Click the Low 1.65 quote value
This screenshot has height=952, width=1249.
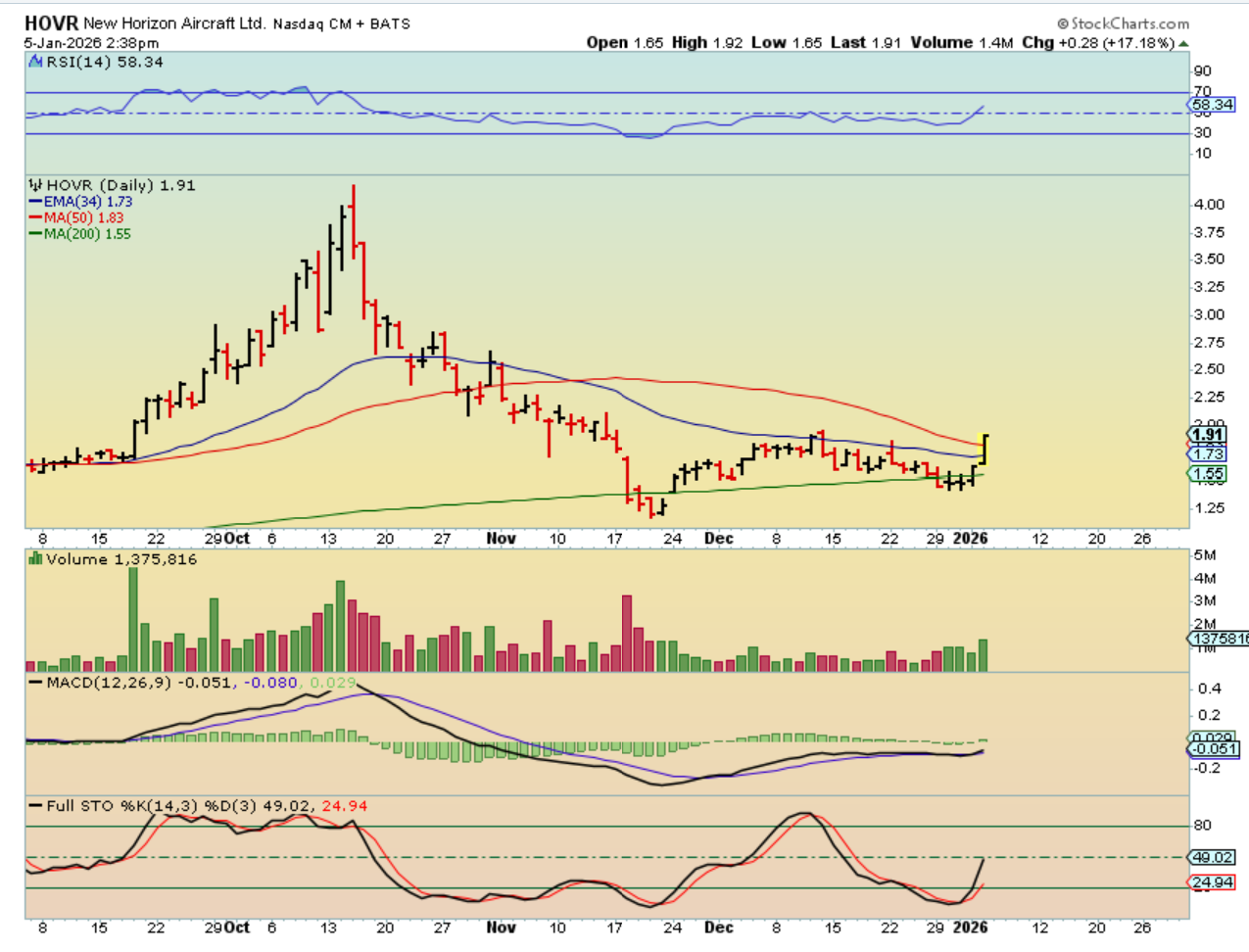click(787, 42)
